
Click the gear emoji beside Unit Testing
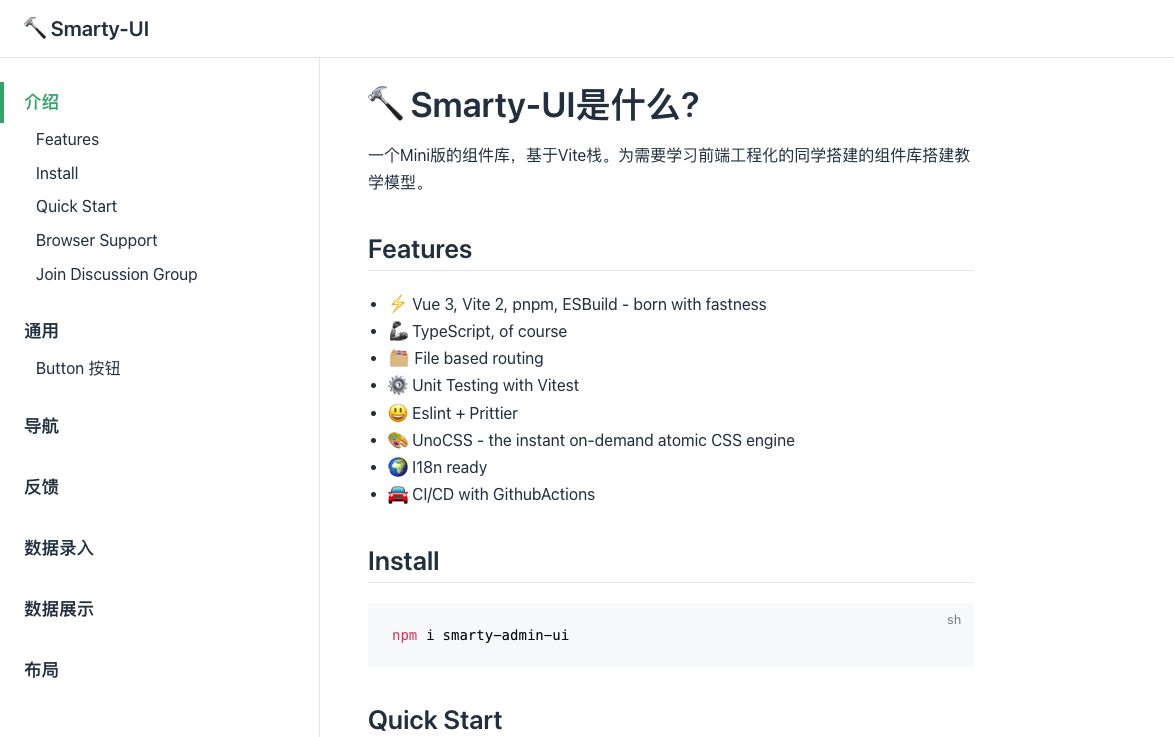397,385
